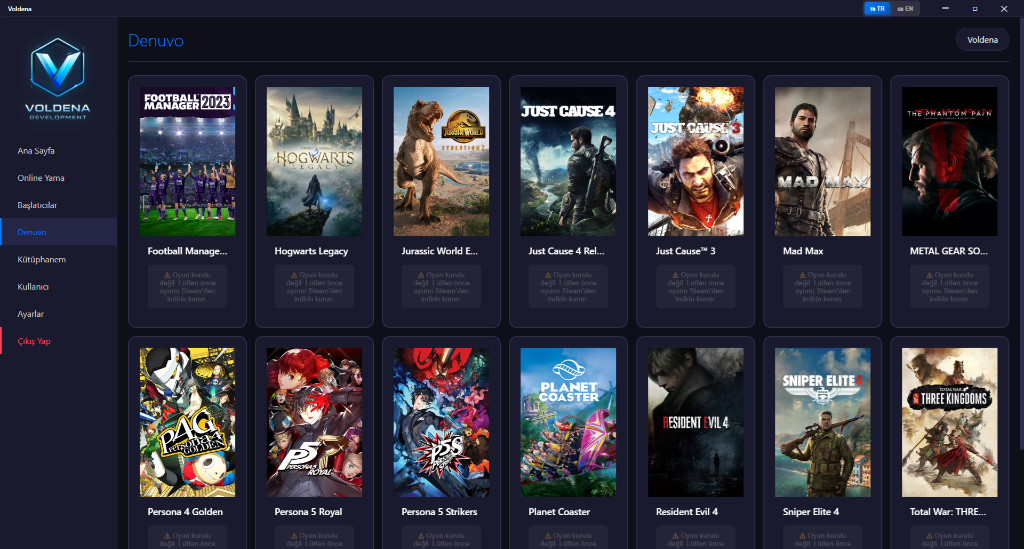Open the Ana Sayfa page
1024x549 pixels.
pyautogui.click(x=59, y=151)
